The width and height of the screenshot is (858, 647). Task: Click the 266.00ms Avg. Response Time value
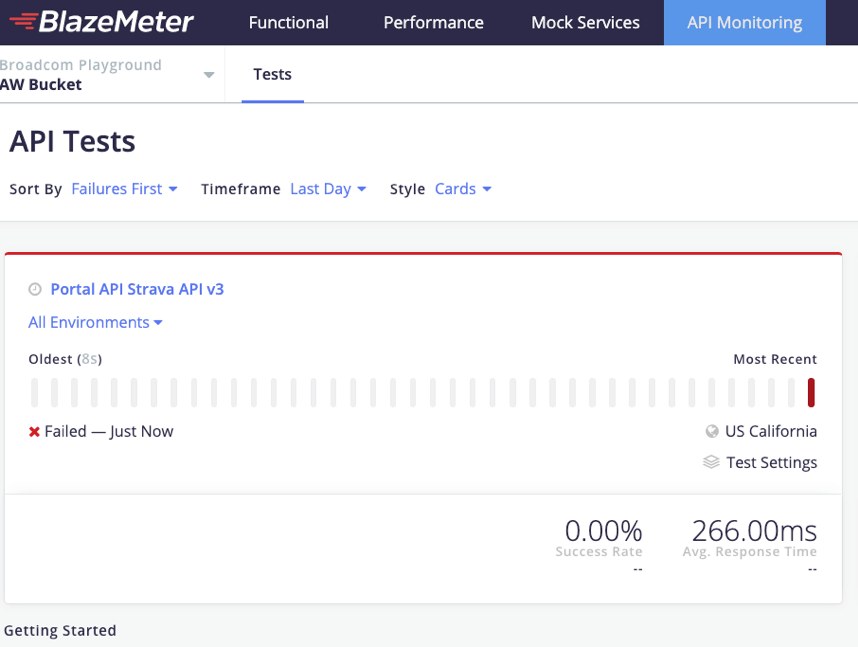[x=754, y=530]
